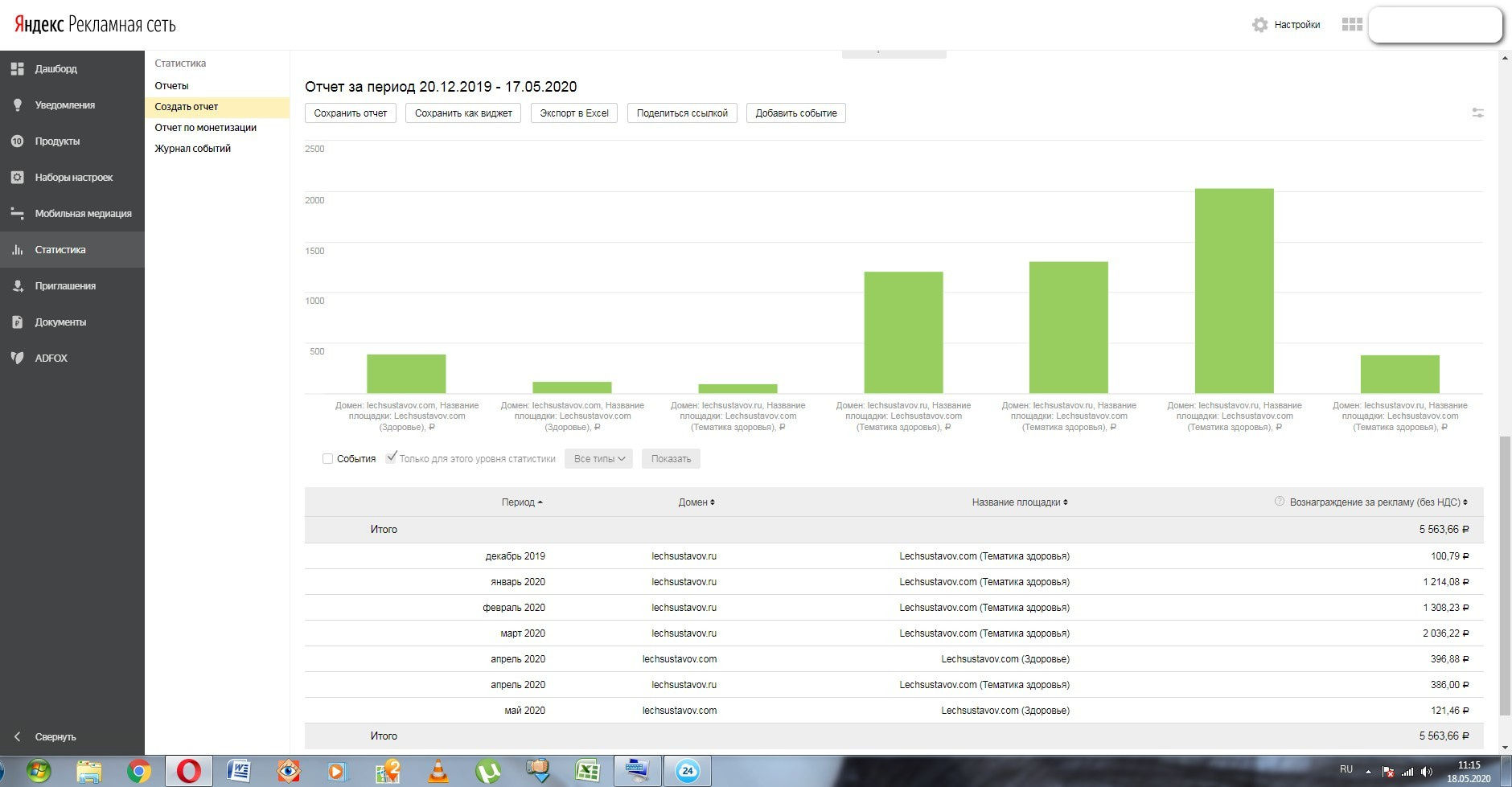
Task: Click the 2 036,22 ₽ reward value
Action: coord(1445,633)
